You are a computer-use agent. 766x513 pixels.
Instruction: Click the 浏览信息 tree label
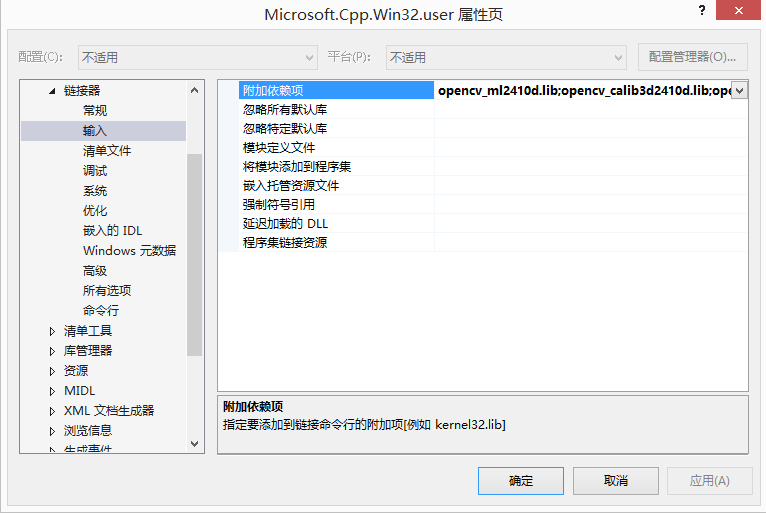pyautogui.click(x=88, y=431)
